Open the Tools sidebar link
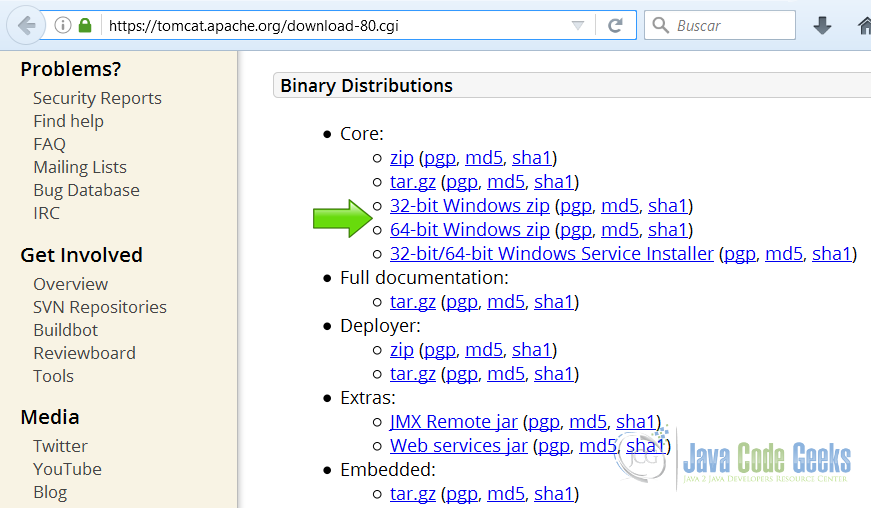This screenshot has height=508, width=871. pos(53,376)
